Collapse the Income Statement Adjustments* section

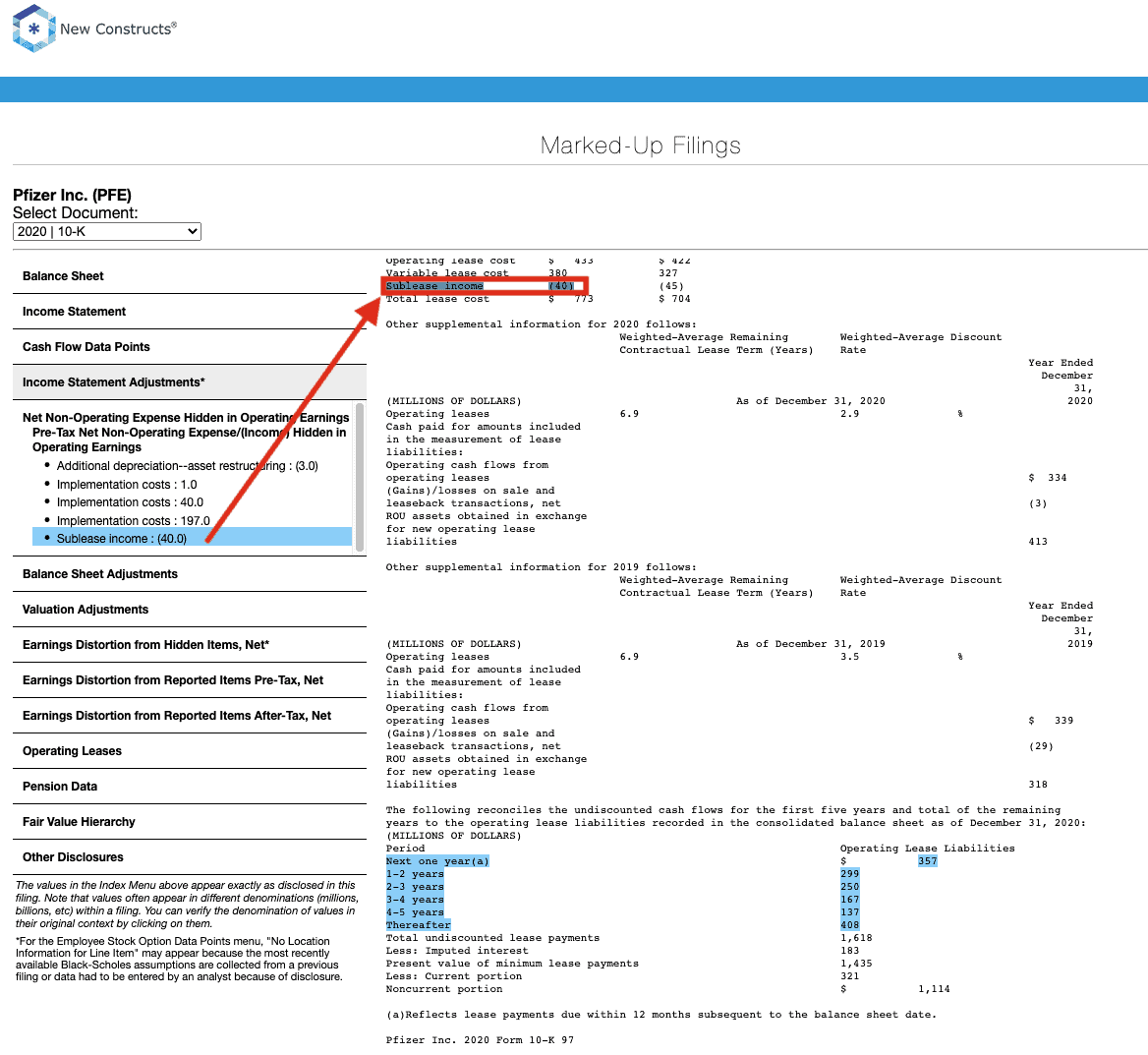pyautogui.click(x=190, y=382)
